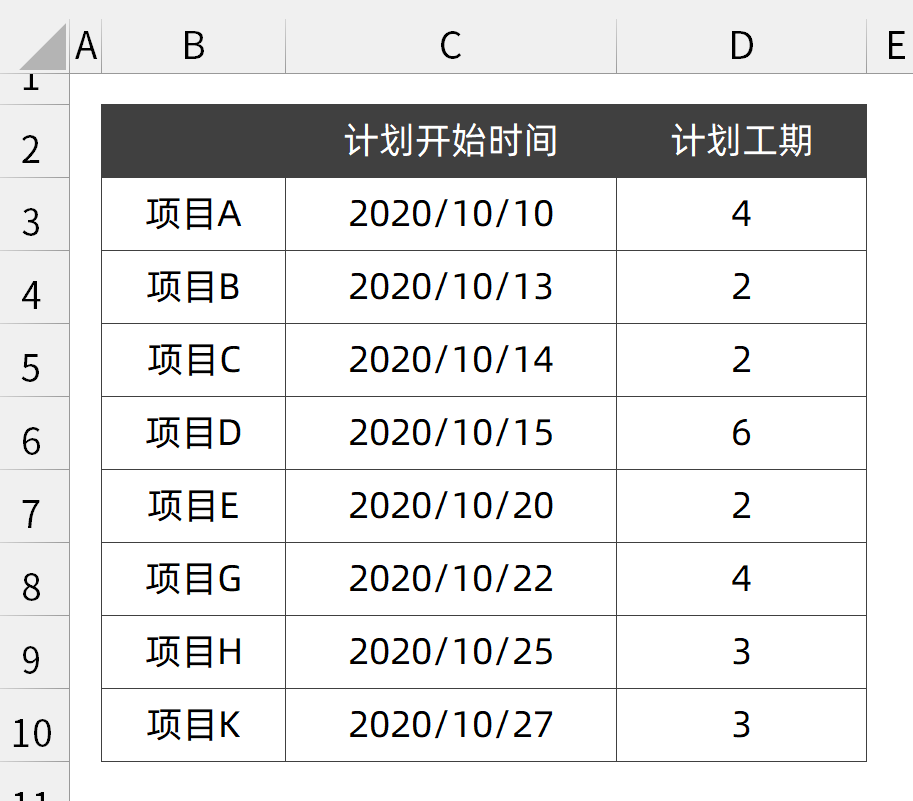Screen dimensions: 913x801
Task: Select column A header
Action: tap(86, 46)
